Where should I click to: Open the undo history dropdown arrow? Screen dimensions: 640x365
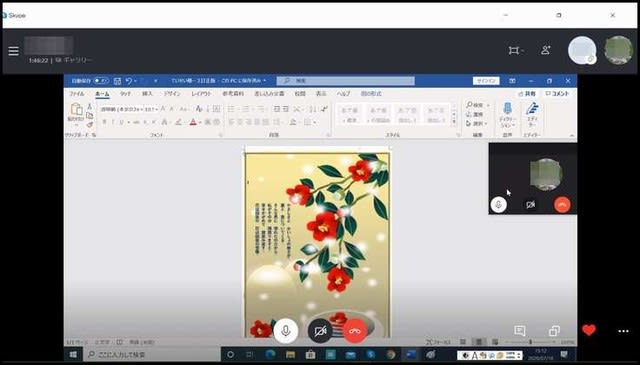[x=136, y=81]
